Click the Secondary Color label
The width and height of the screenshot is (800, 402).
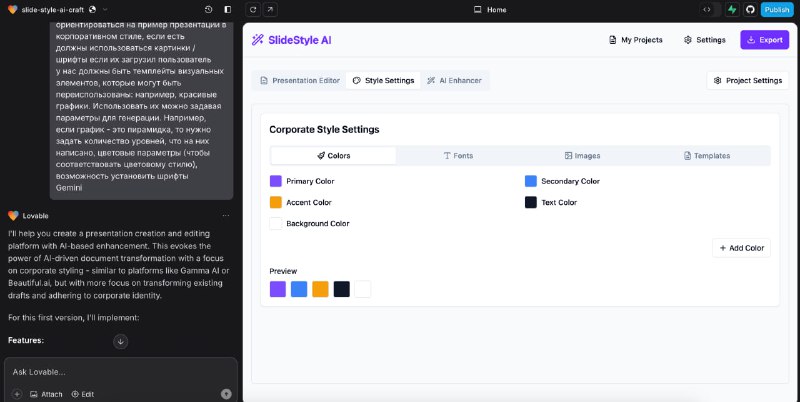(x=570, y=181)
